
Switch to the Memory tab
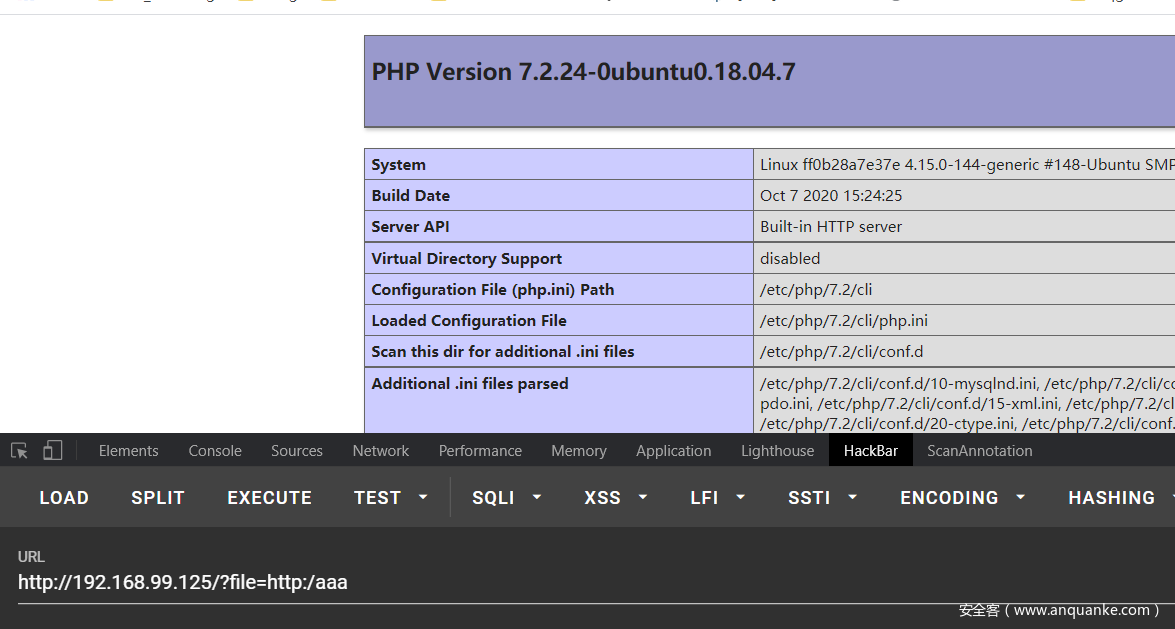[579, 451]
